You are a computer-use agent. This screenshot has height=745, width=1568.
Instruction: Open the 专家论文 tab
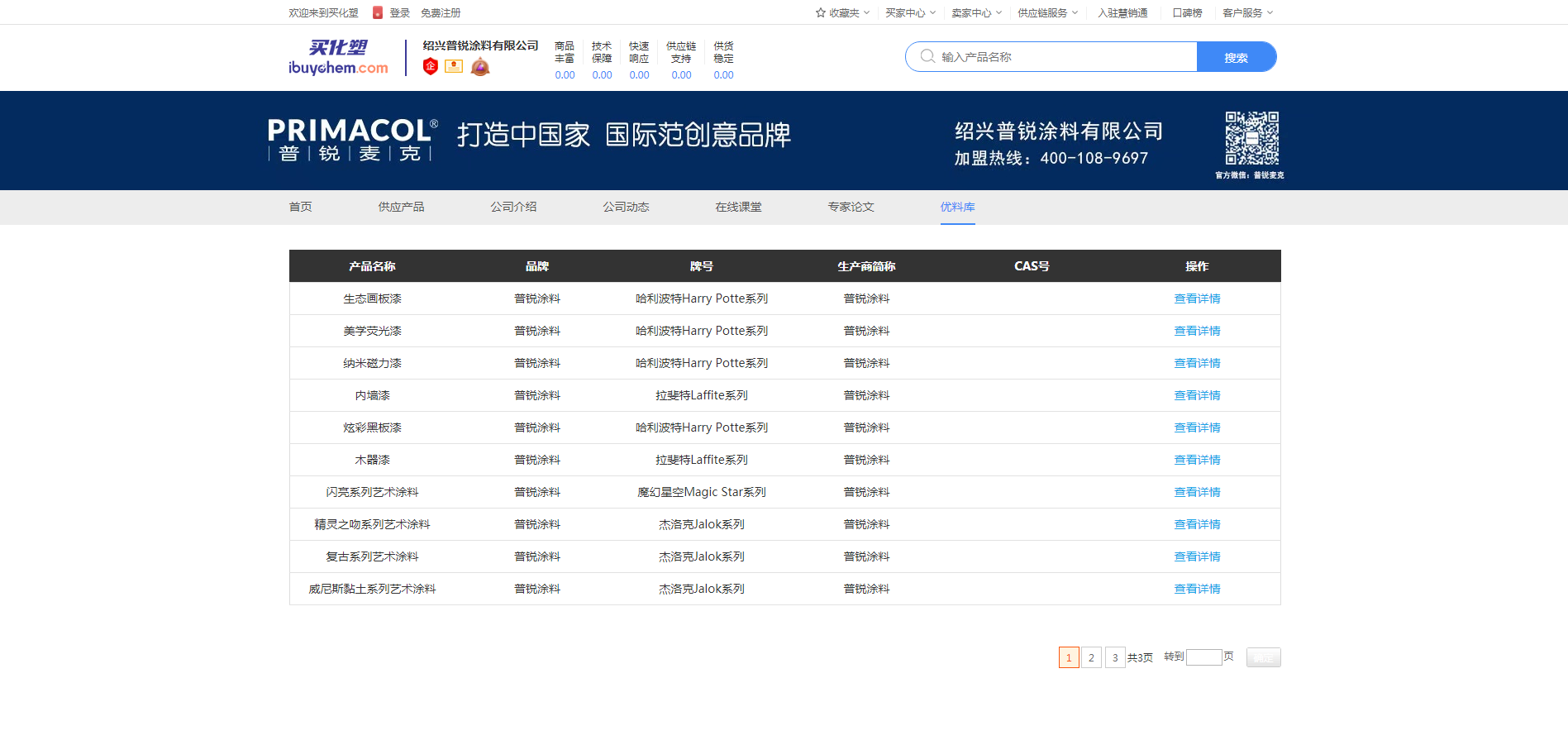851,207
